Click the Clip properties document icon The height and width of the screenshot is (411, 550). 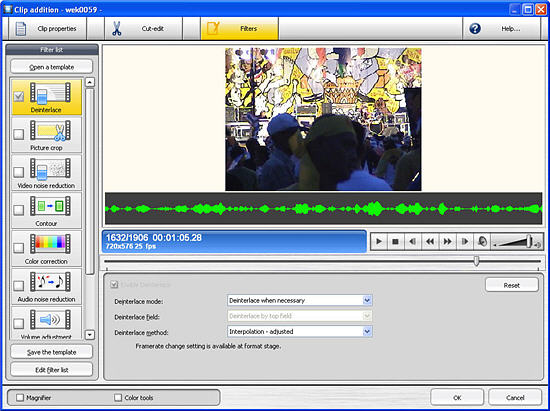click(21, 29)
